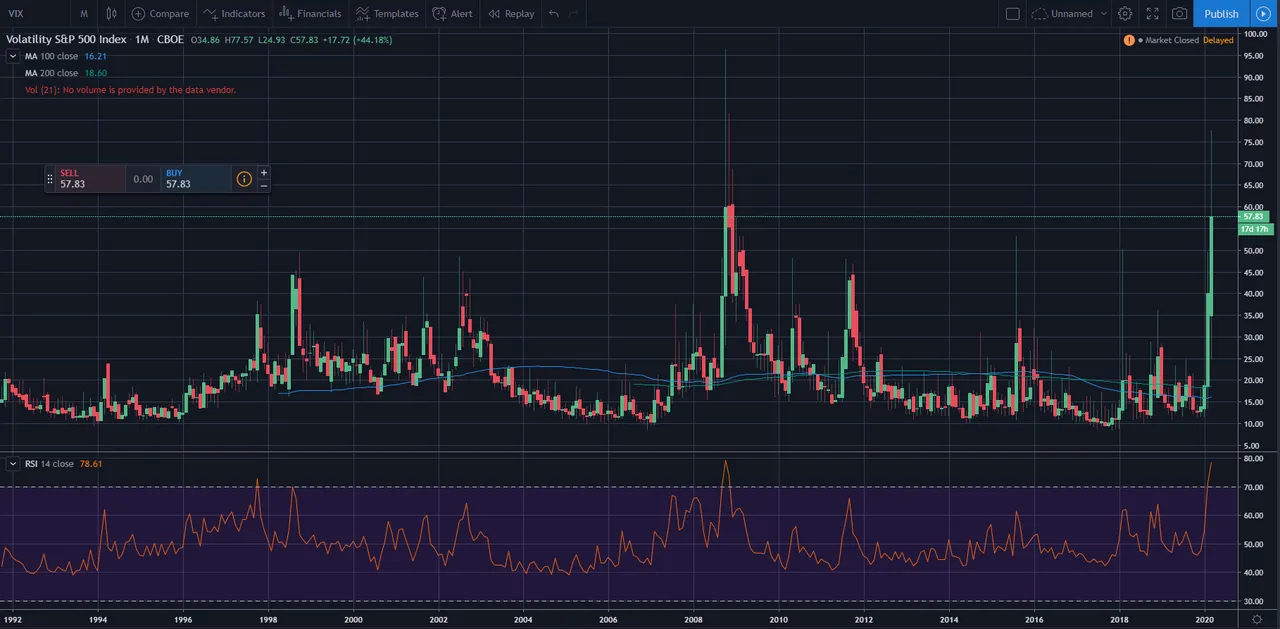Grab the trade panel drag handle dots

pos(50,179)
